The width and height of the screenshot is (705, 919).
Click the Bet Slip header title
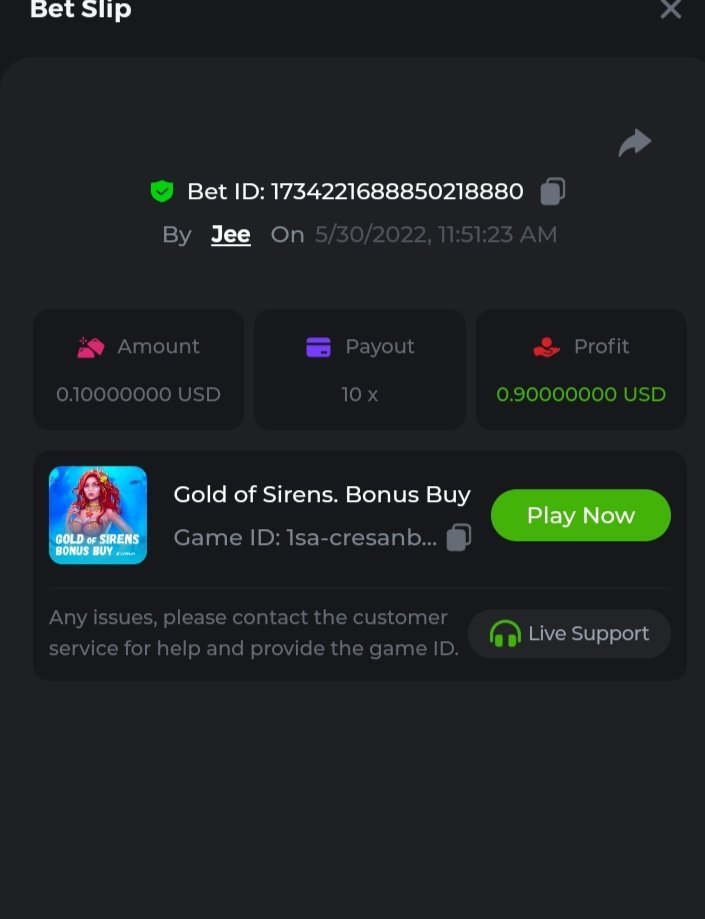tap(81, 11)
